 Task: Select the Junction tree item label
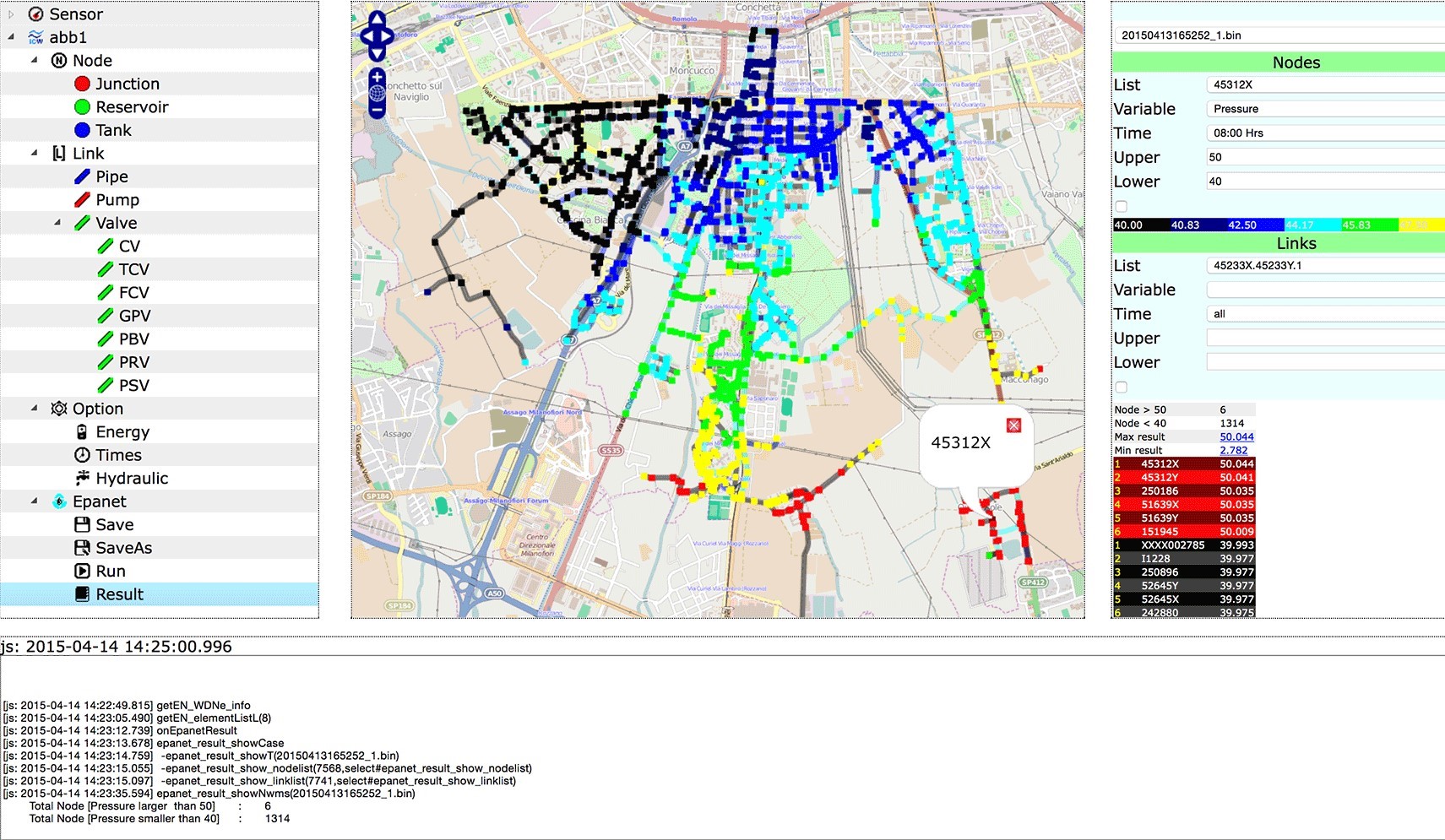pos(128,84)
